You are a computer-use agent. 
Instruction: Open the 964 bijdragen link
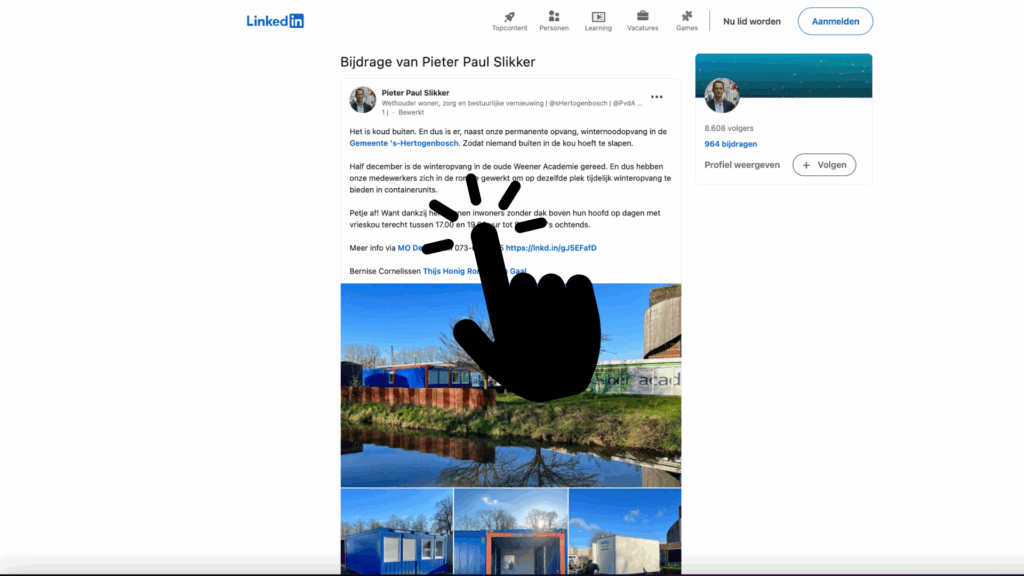[730, 144]
